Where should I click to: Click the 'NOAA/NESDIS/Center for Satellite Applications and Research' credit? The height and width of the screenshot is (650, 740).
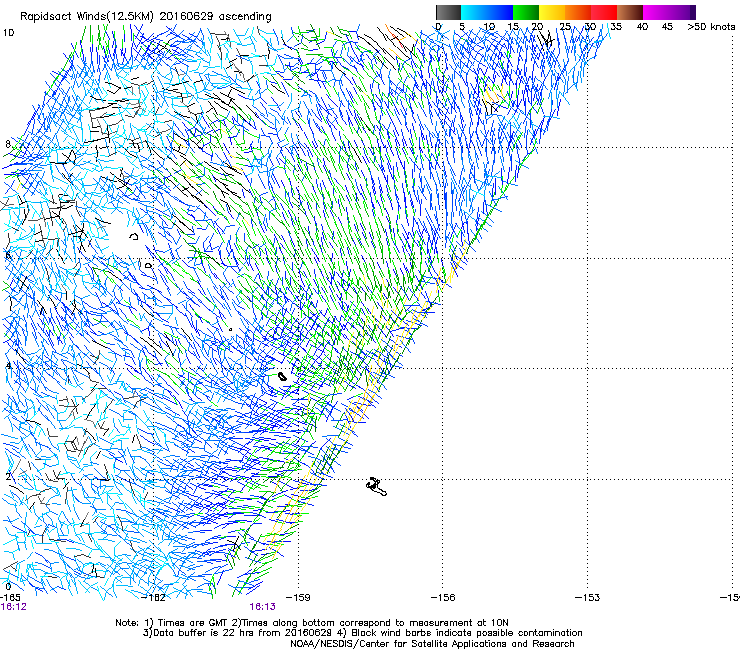click(x=432, y=644)
